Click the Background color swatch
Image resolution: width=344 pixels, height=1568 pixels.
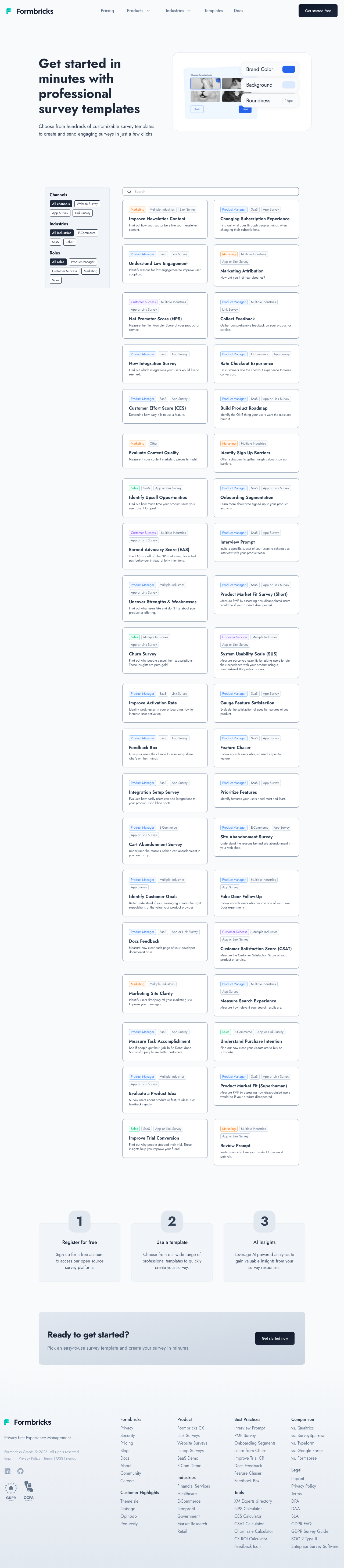[289, 85]
